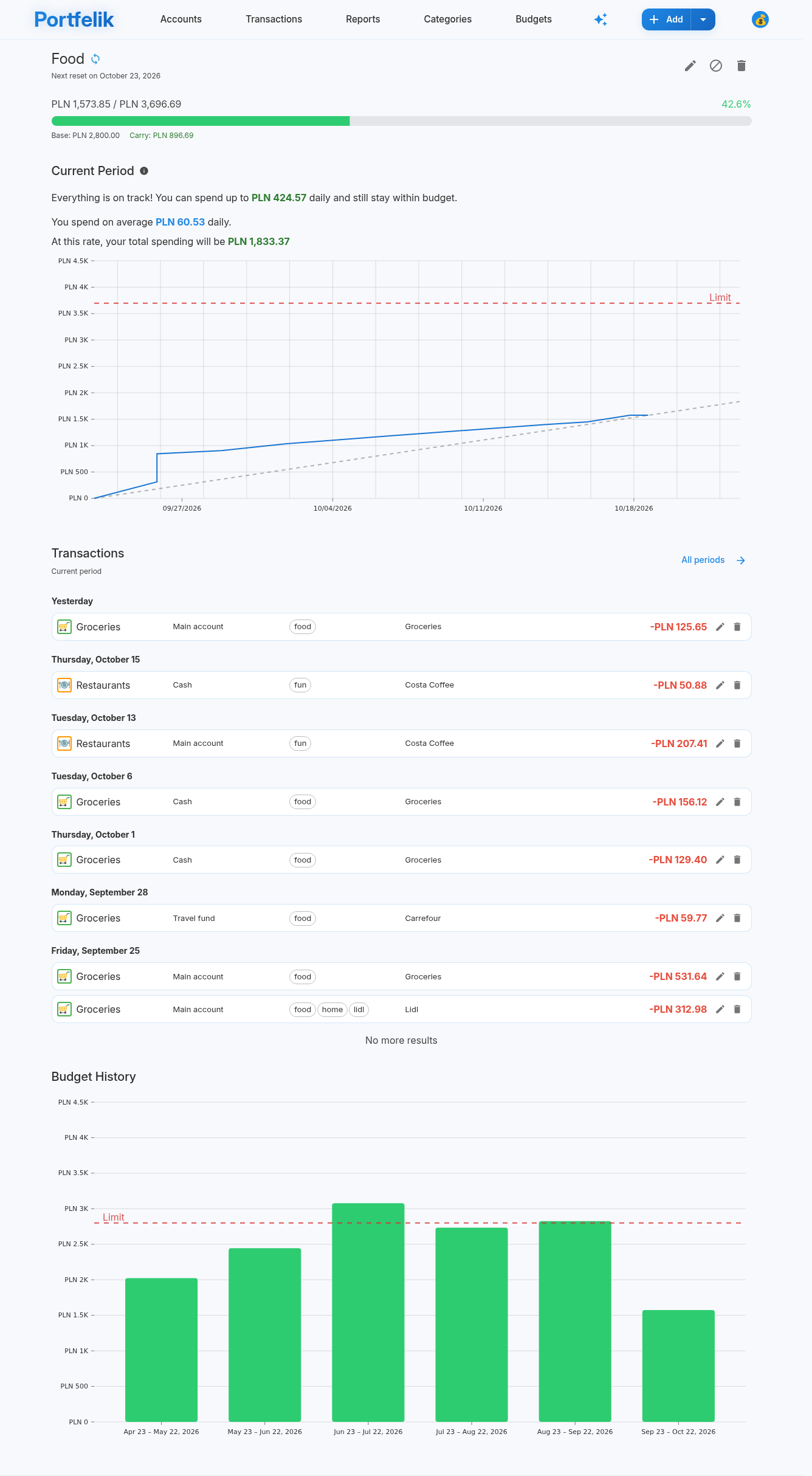
Task: Click the PLN 1,833.37 projected total
Action: [259, 242]
